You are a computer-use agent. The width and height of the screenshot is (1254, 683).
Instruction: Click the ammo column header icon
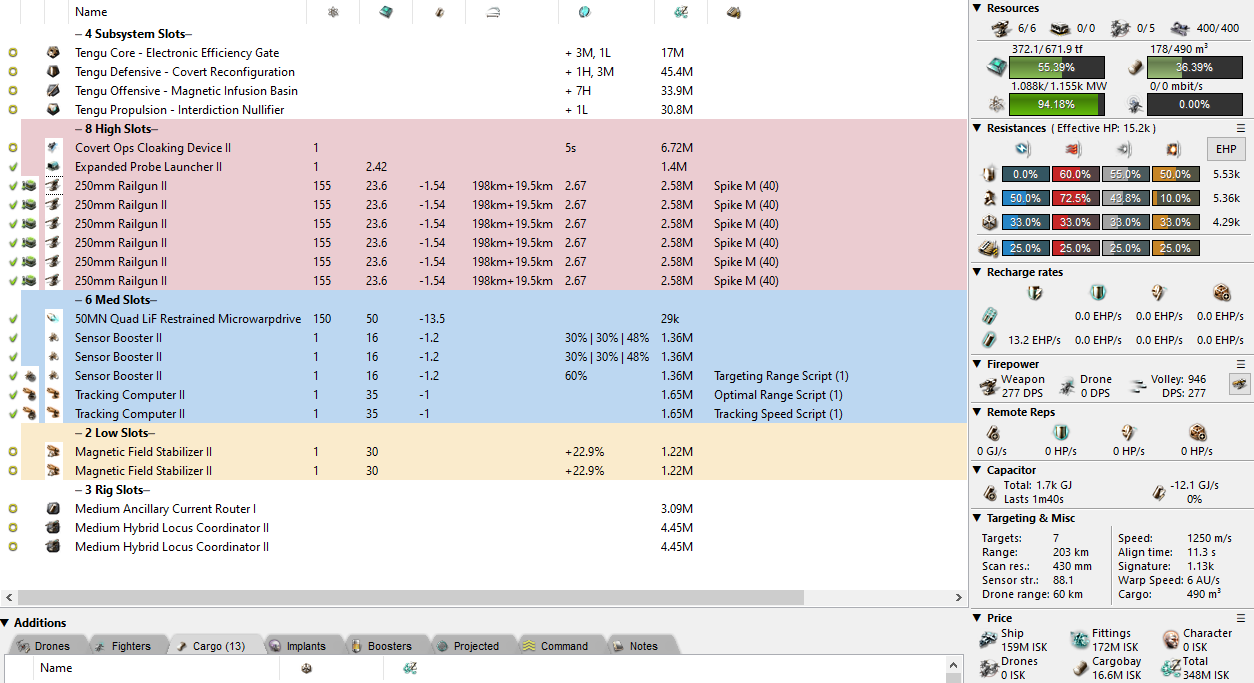tap(733, 12)
